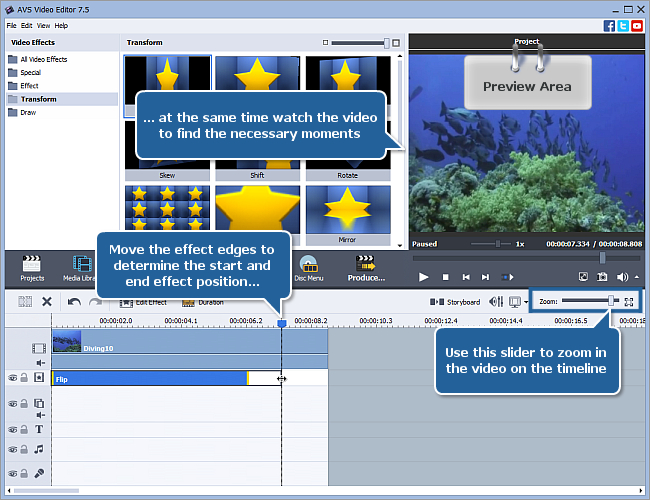Undo the last action

74,302
